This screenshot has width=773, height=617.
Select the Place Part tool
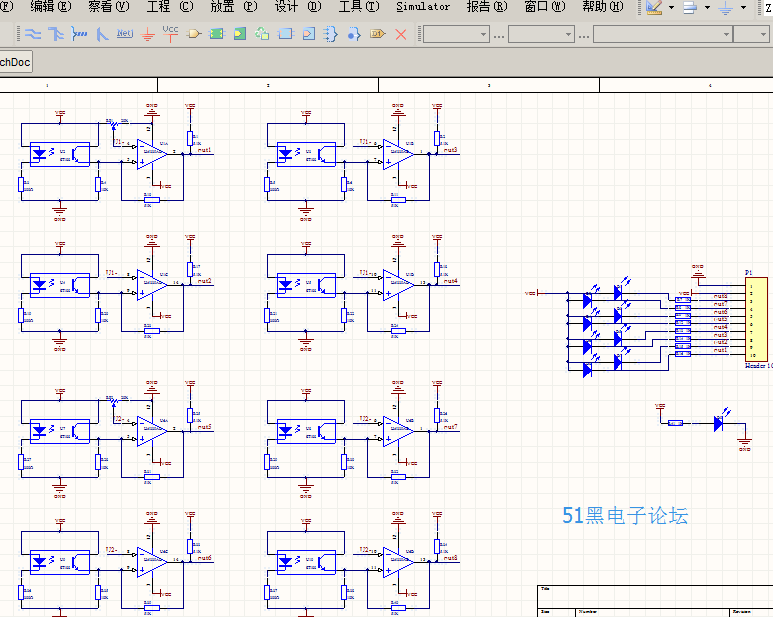pos(194,34)
